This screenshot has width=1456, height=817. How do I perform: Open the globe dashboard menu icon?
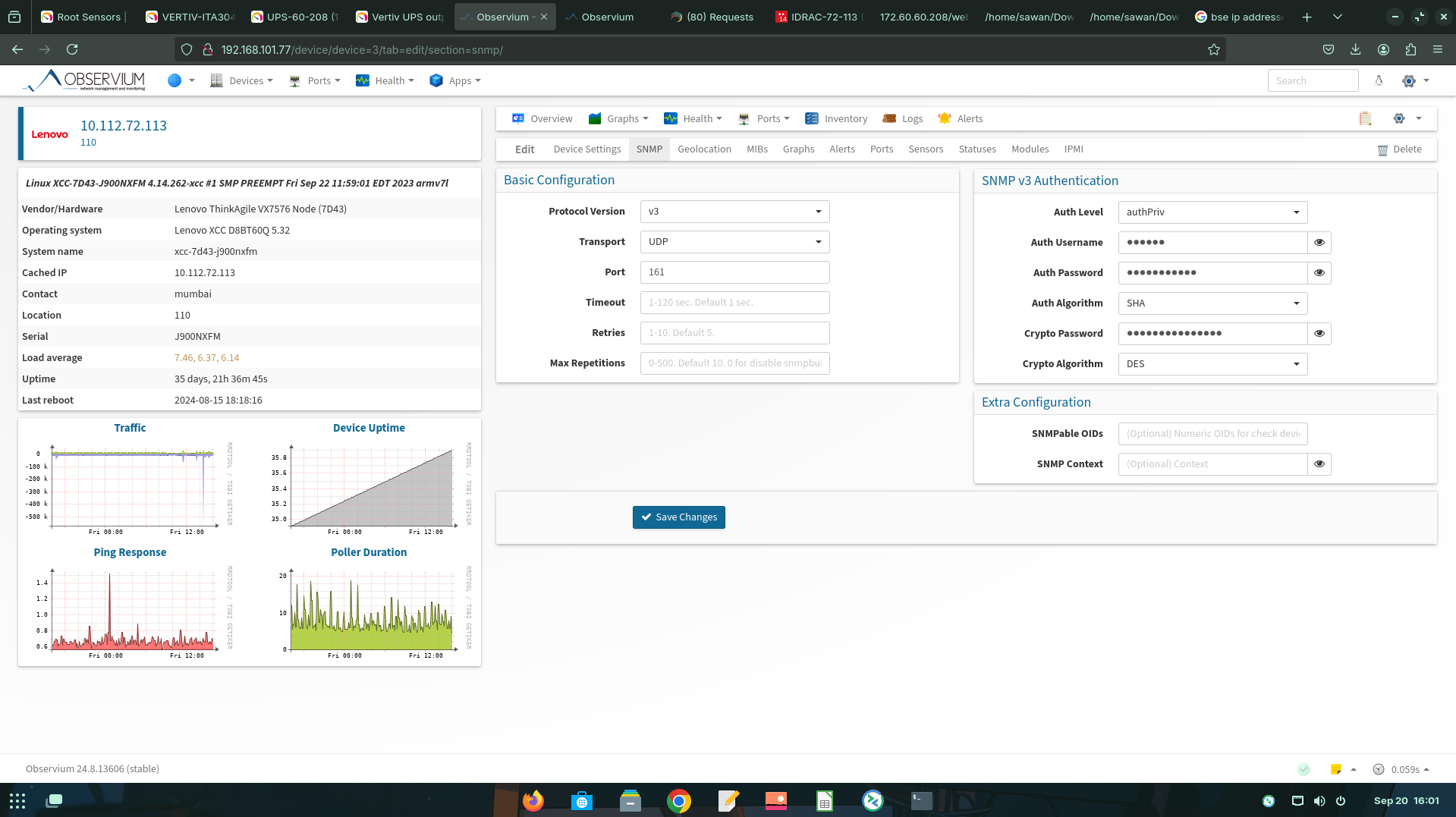click(x=175, y=80)
